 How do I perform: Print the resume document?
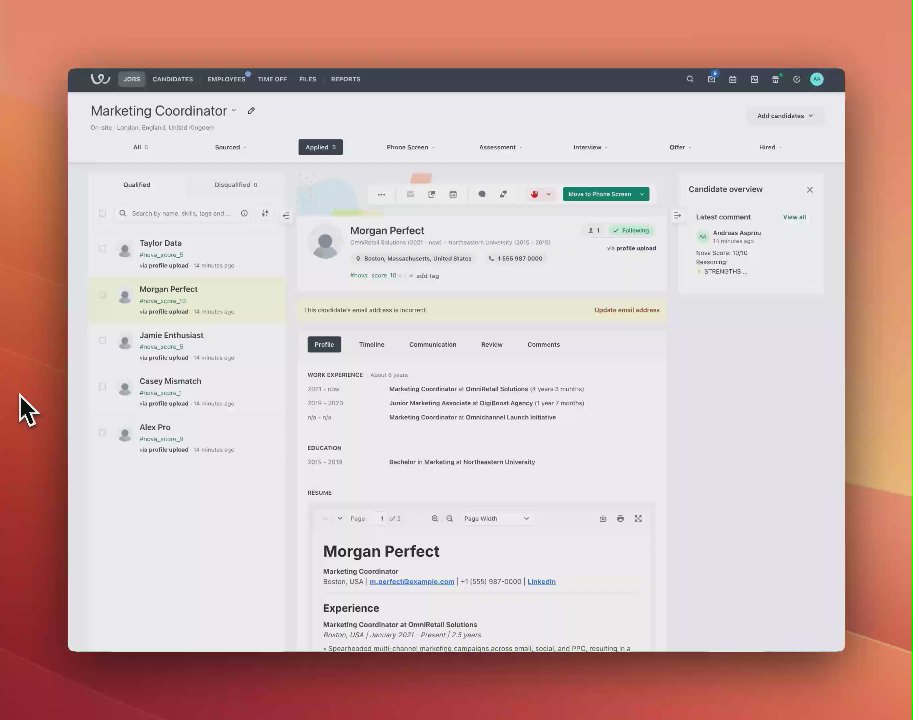621,519
